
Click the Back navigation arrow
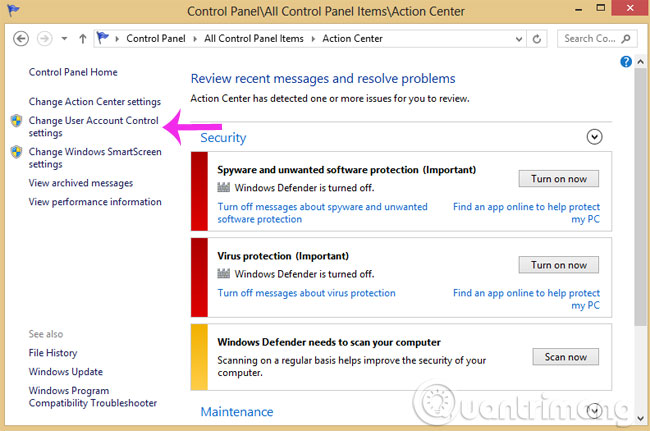(x=21, y=39)
